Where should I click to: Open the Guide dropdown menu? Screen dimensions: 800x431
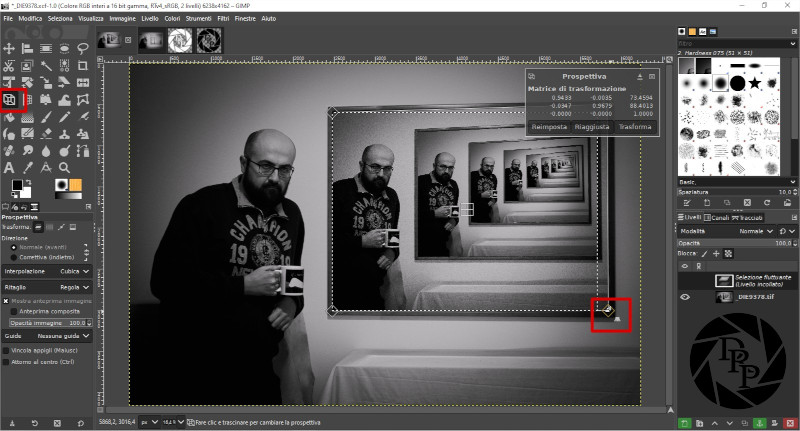click(x=70, y=337)
